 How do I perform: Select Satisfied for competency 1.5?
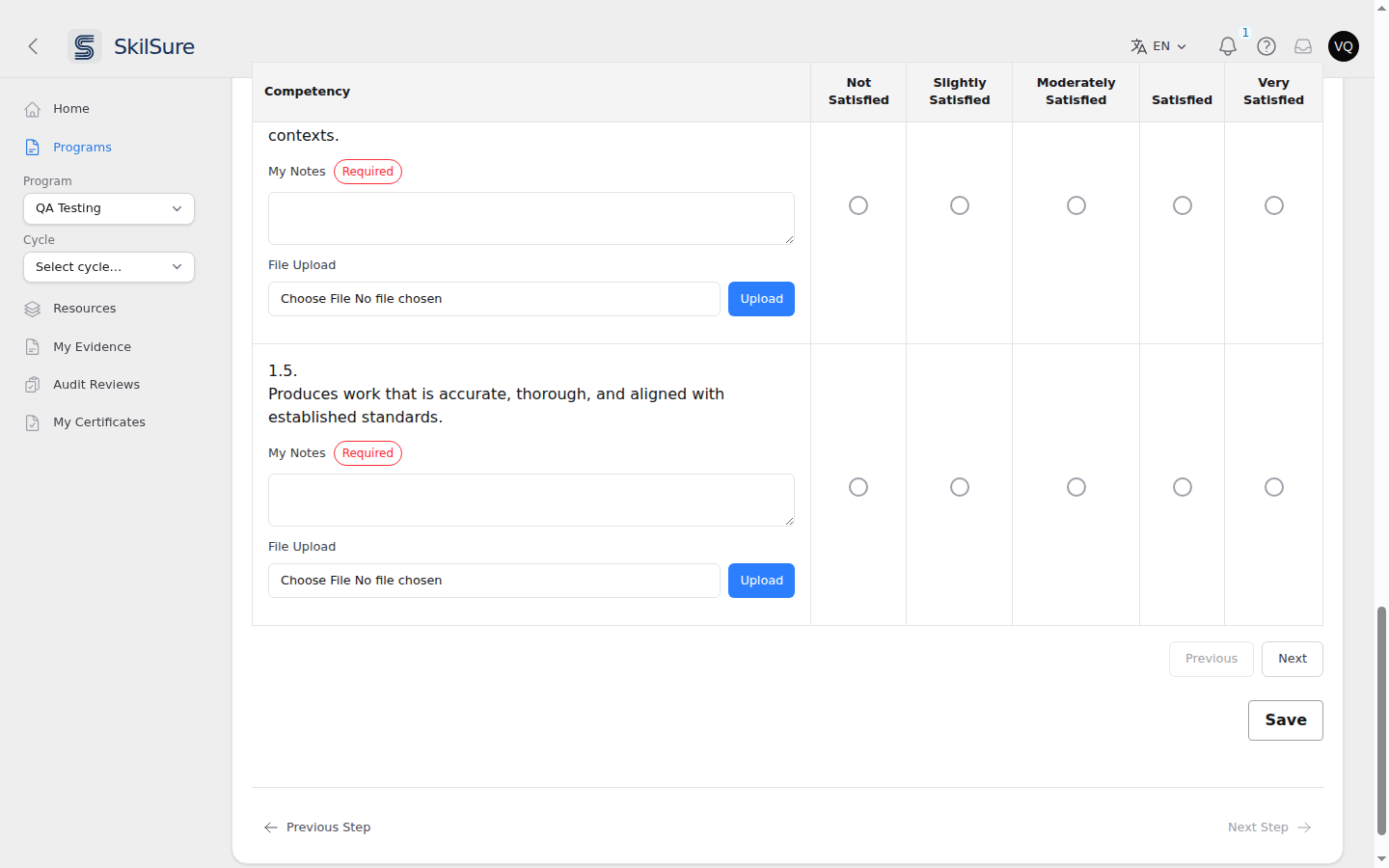tap(1183, 487)
